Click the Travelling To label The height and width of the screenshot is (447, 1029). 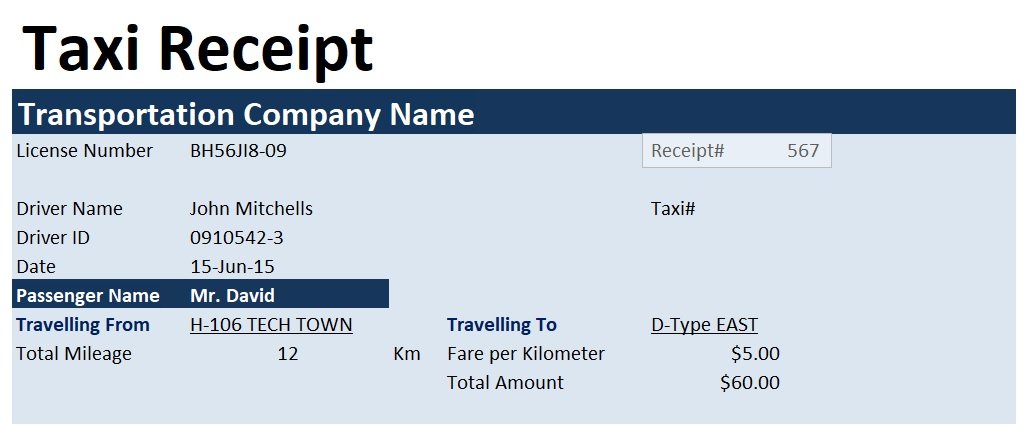(501, 324)
